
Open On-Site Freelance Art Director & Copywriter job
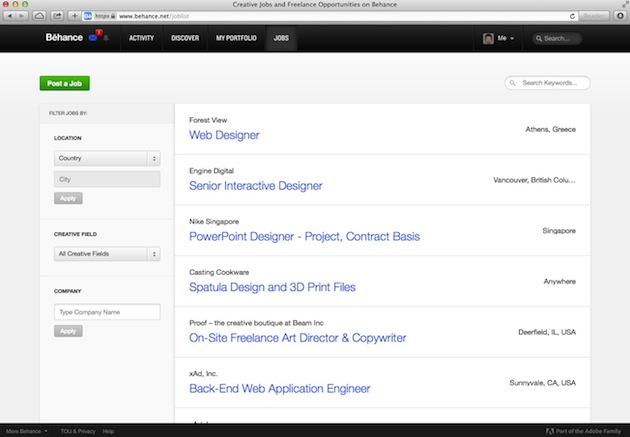(x=297, y=338)
